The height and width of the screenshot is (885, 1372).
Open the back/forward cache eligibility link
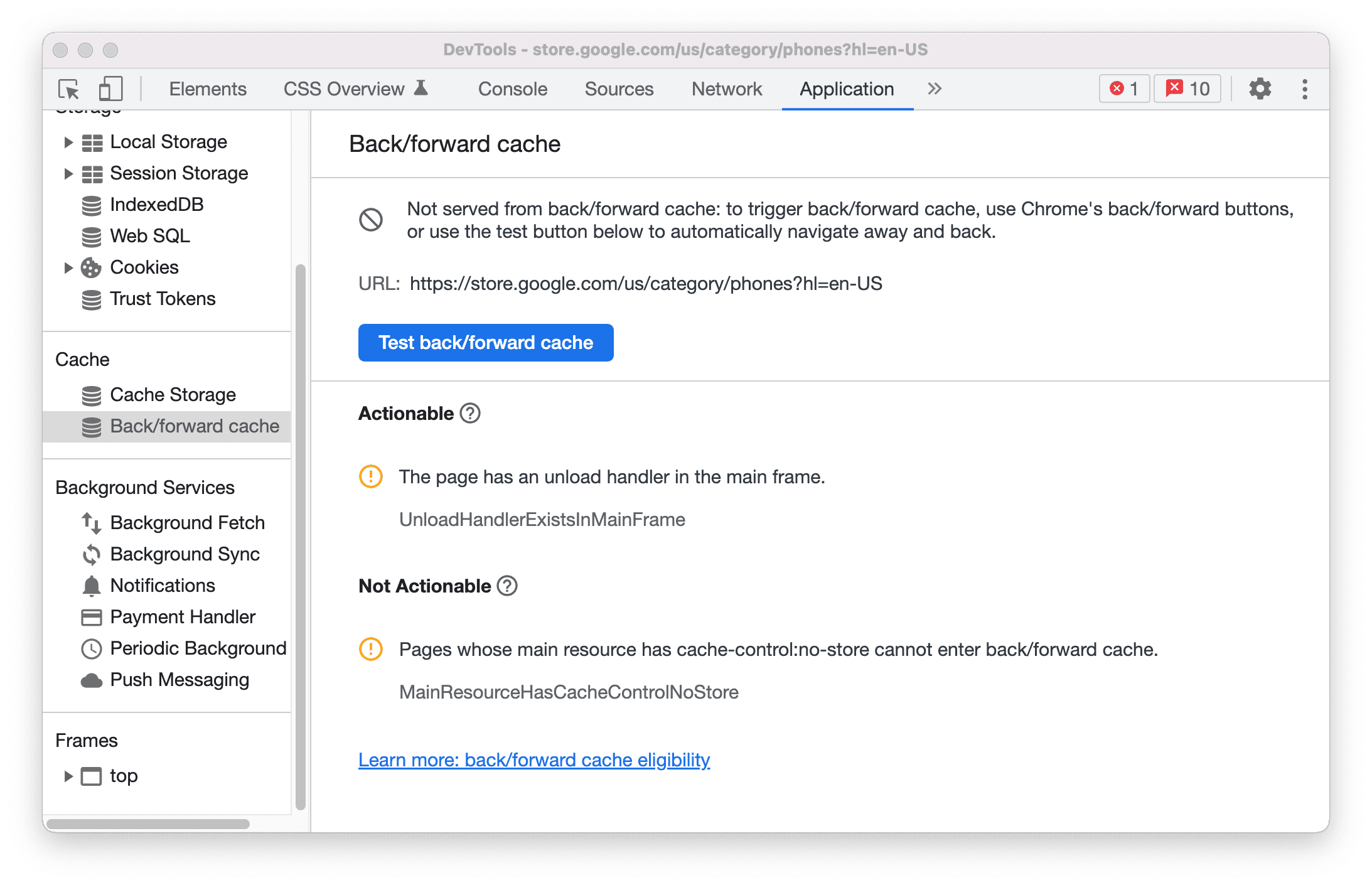535,760
